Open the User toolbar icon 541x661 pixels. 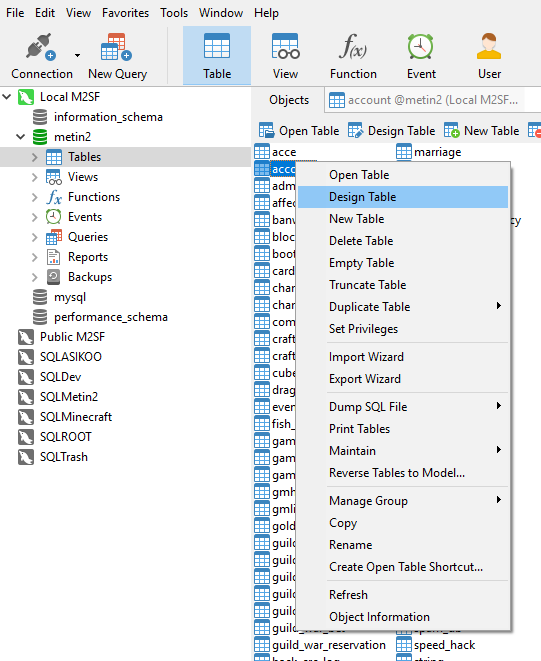pos(489,47)
